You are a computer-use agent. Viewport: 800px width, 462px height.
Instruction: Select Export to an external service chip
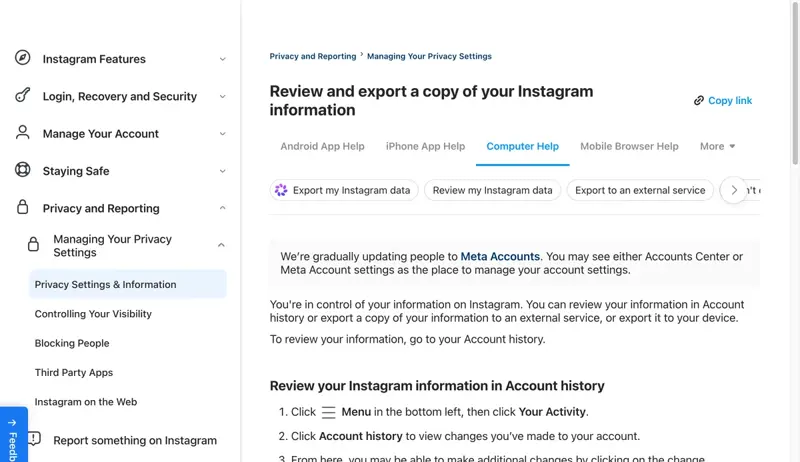[640, 190]
